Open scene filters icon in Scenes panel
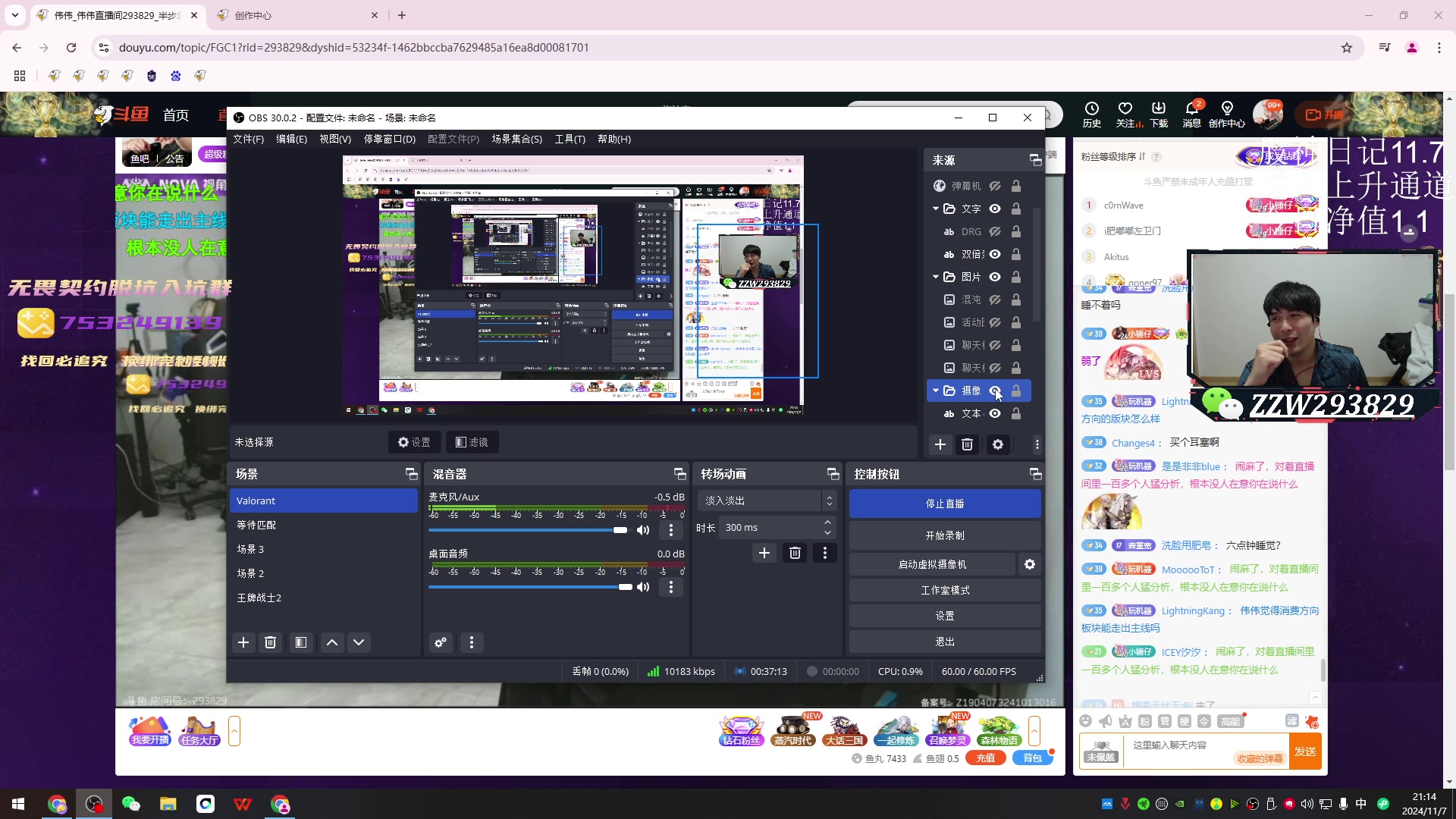Image resolution: width=1456 pixels, height=819 pixels. pos(301,642)
